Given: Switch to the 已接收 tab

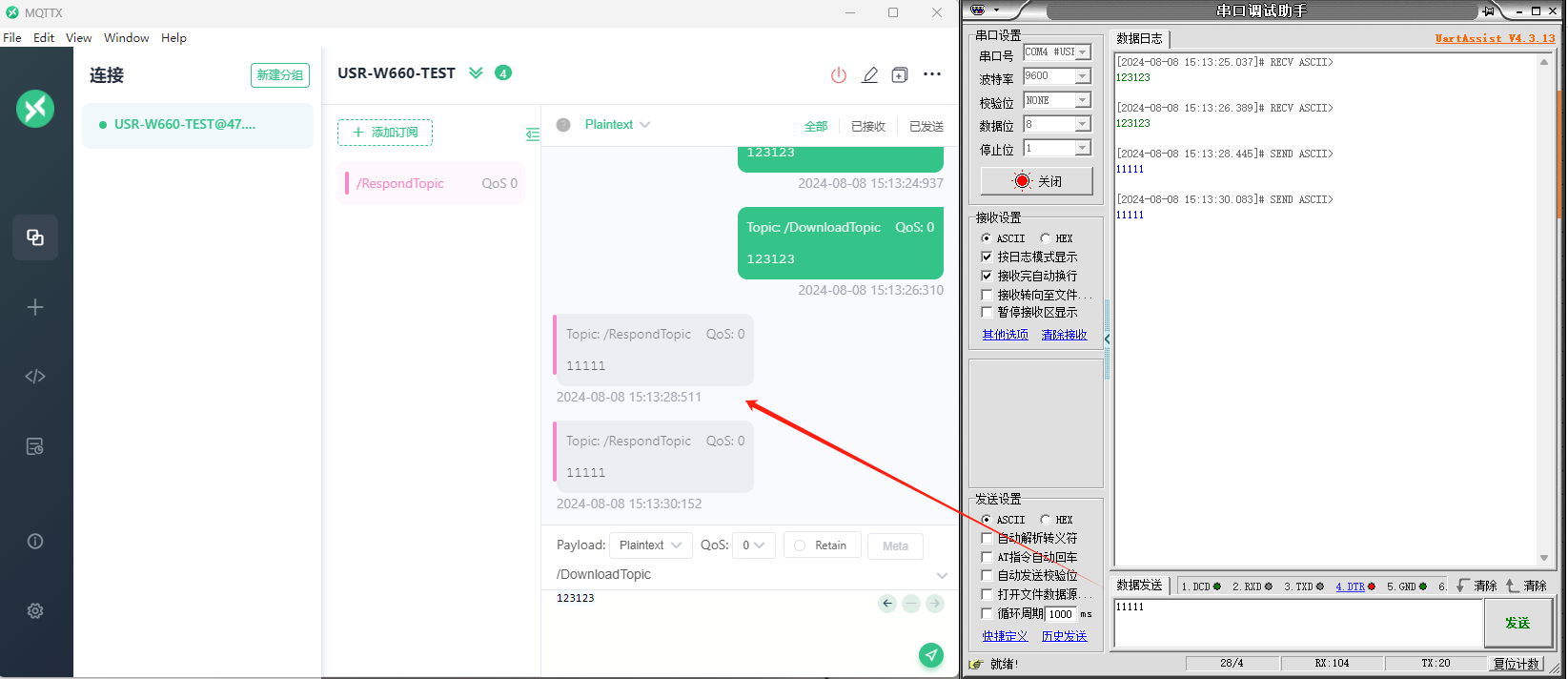Looking at the screenshot, I should pyautogui.click(x=867, y=126).
